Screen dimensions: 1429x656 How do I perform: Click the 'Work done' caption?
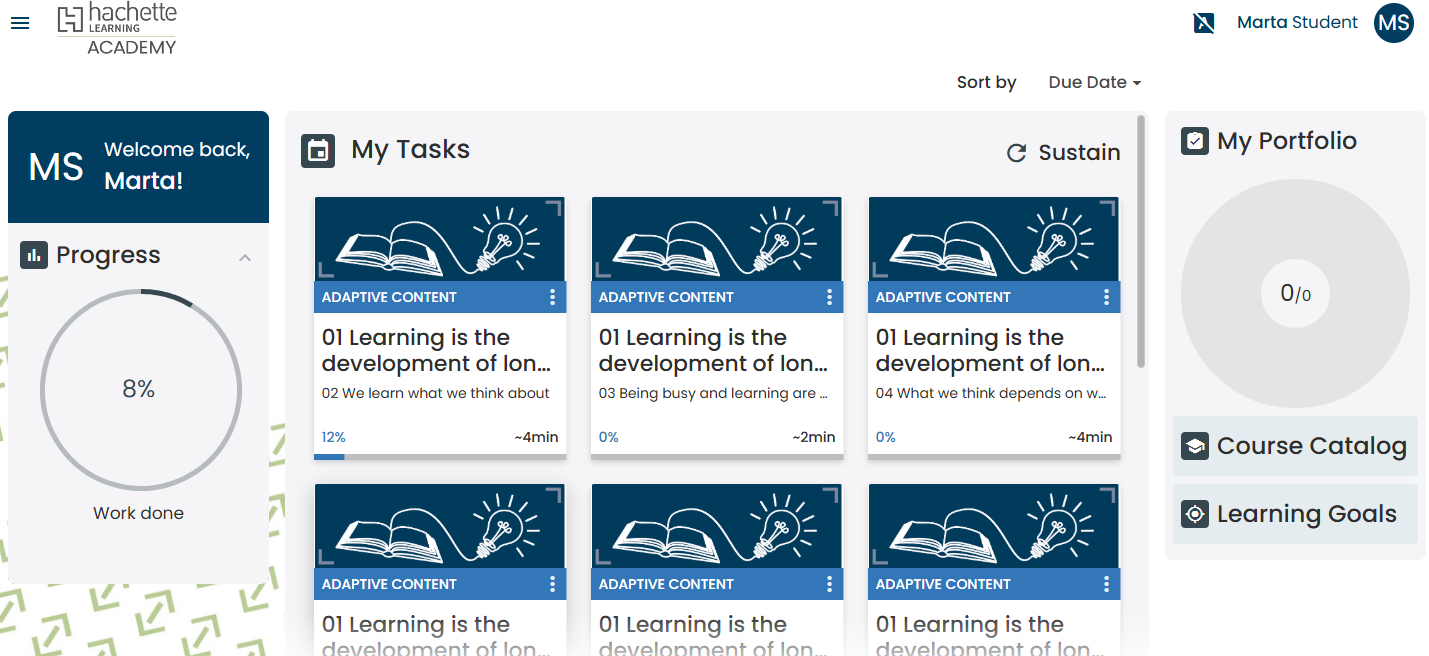(x=139, y=513)
